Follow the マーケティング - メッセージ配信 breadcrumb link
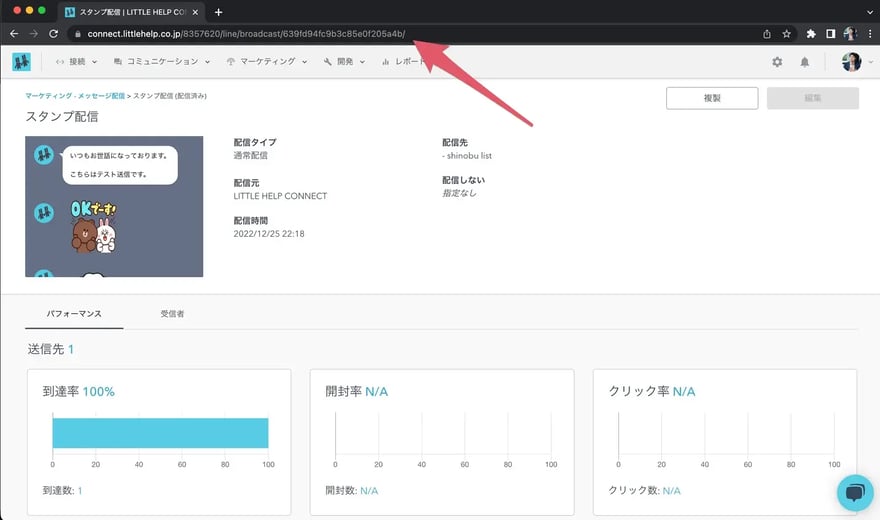The height and width of the screenshot is (520, 880). tap(75, 96)
